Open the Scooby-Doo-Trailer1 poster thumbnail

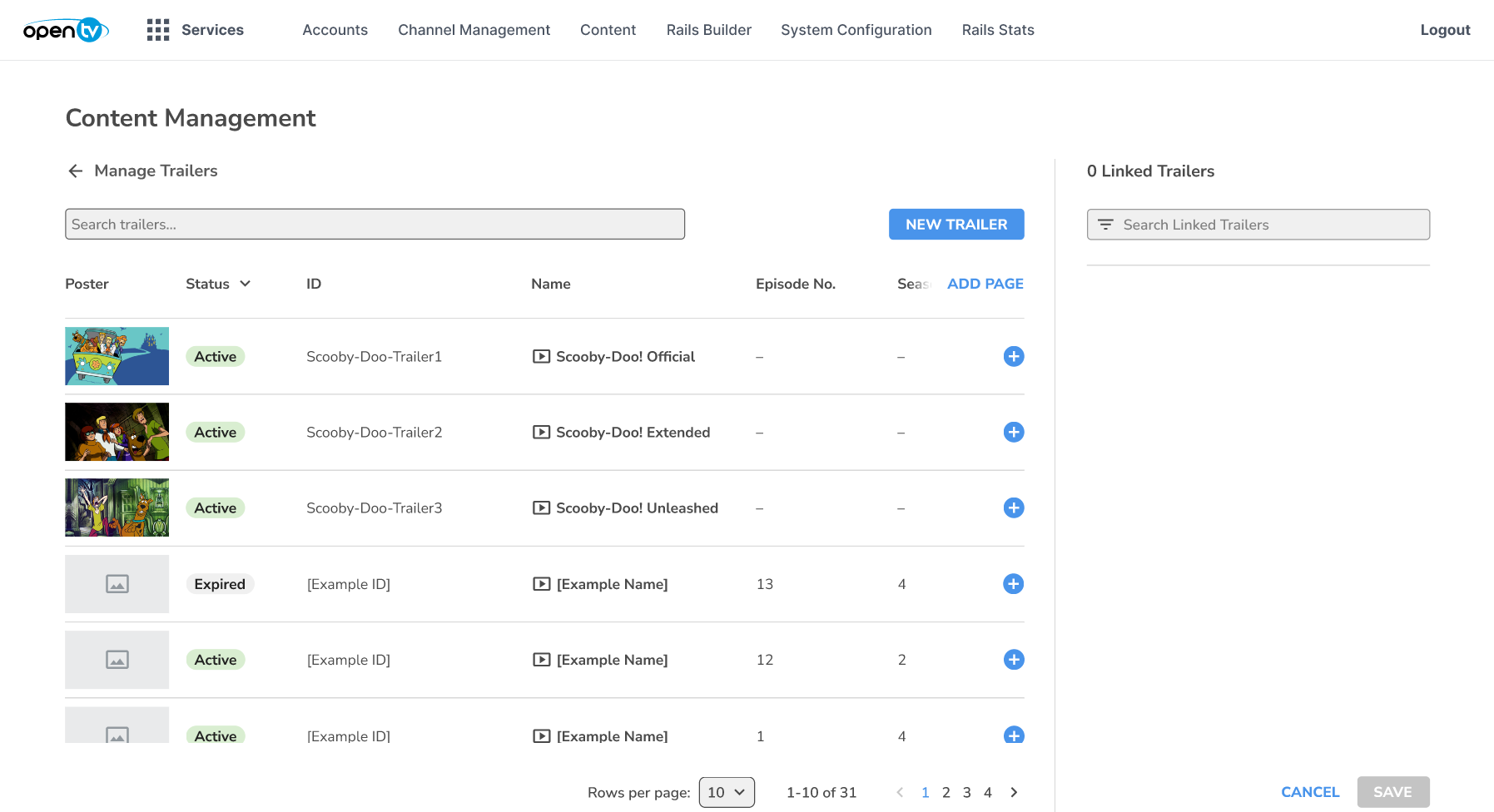[117, 356]
